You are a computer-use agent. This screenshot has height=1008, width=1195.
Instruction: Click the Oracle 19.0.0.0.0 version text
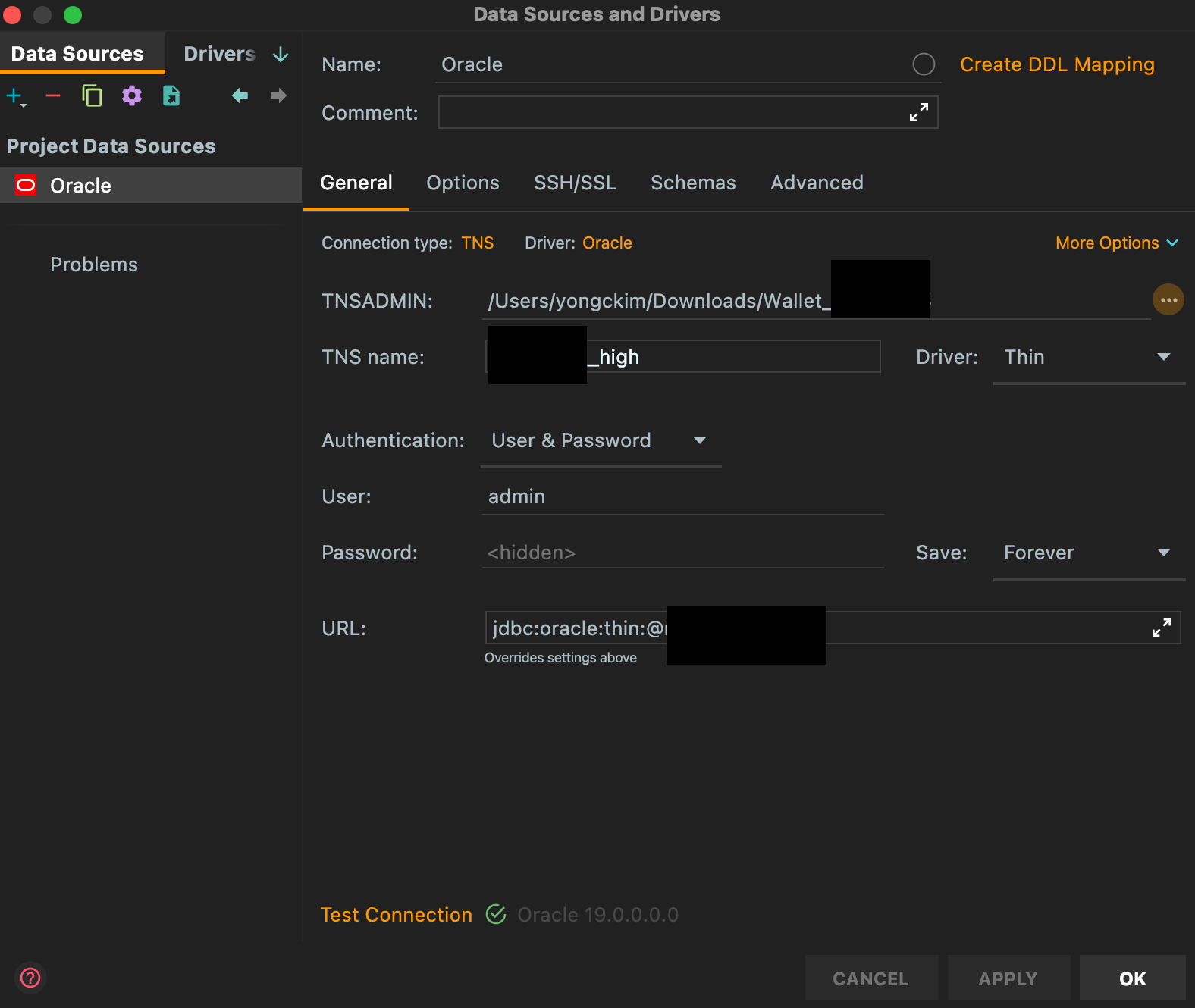coord(597,915)
